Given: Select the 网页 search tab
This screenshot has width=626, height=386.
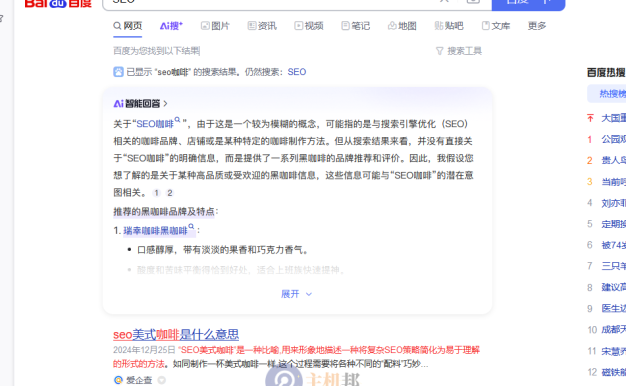Looking at the screenshot, I should click(127, 26).
